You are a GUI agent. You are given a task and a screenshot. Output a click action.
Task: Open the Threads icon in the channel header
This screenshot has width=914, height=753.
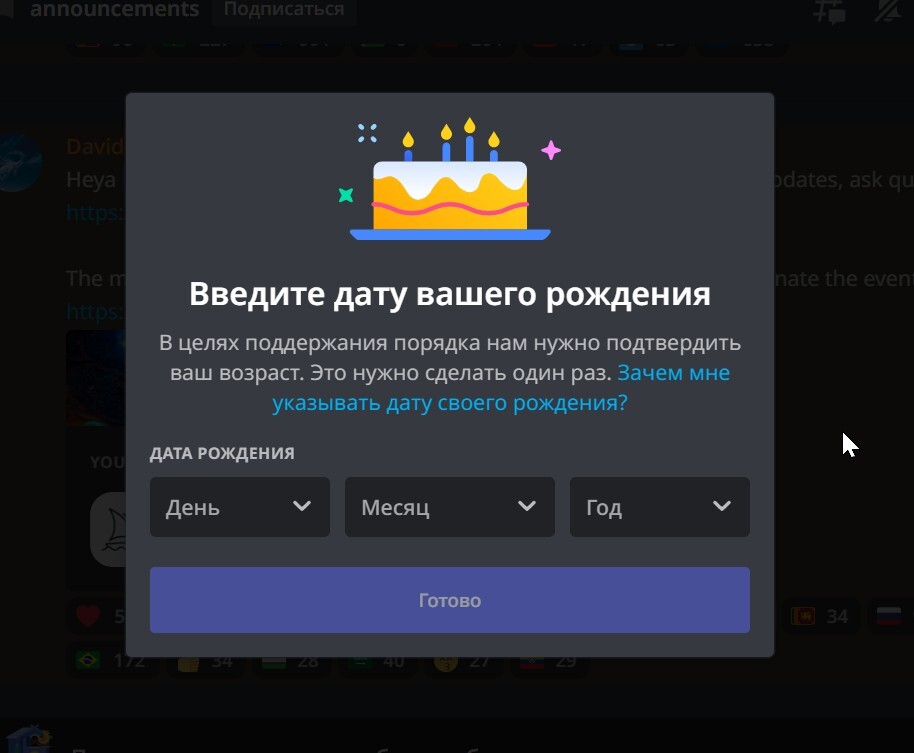829,10
